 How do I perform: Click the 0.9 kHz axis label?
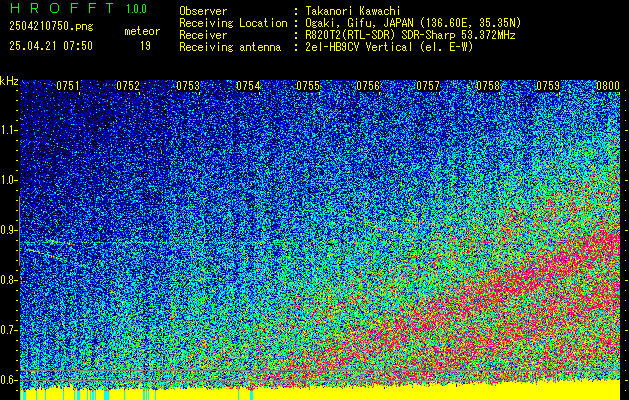8,230
